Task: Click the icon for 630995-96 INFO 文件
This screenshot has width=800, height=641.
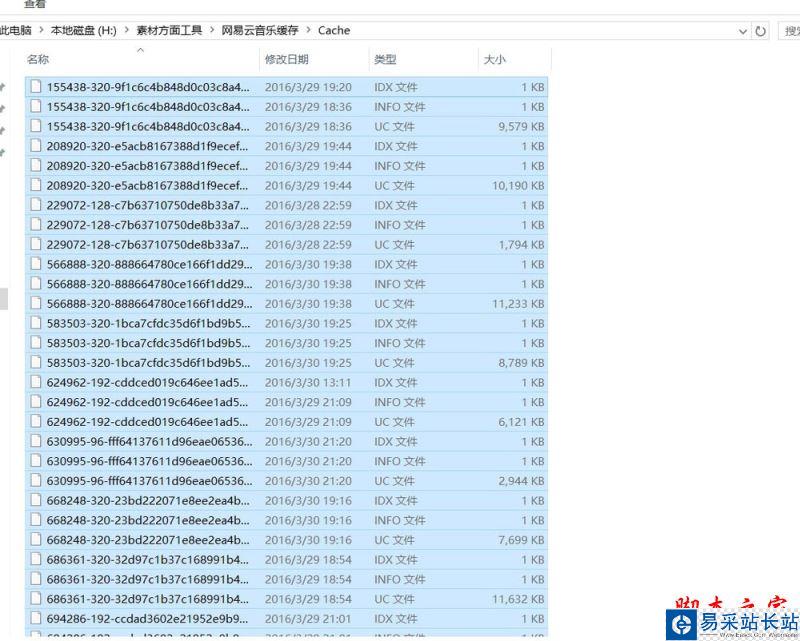Action: point(35,460)
